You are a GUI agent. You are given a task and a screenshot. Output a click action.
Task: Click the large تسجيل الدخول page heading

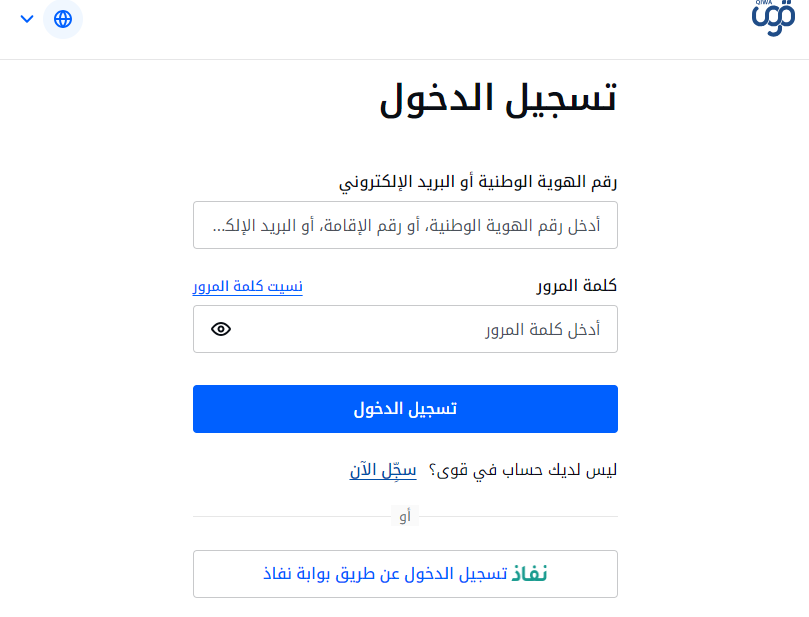pyautogui.click(x=498, y=99)
